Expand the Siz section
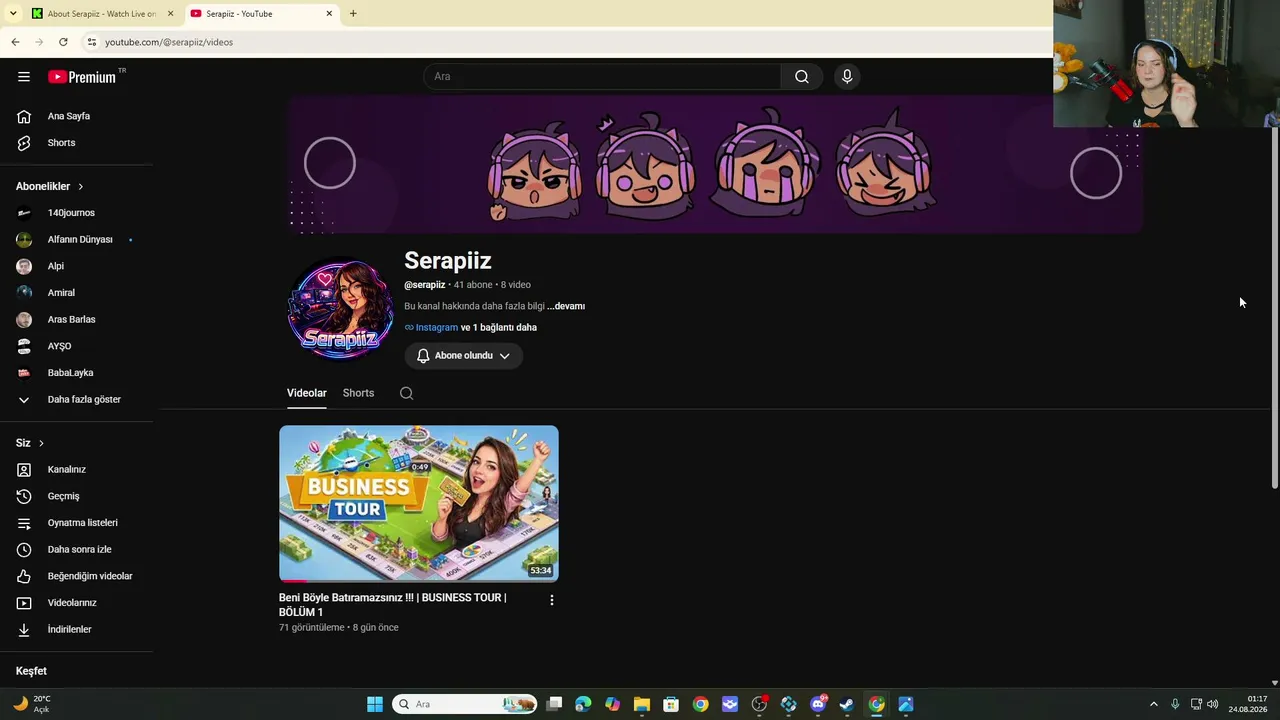Viewport: 1280px width, 720px height. tap(30, 443)
